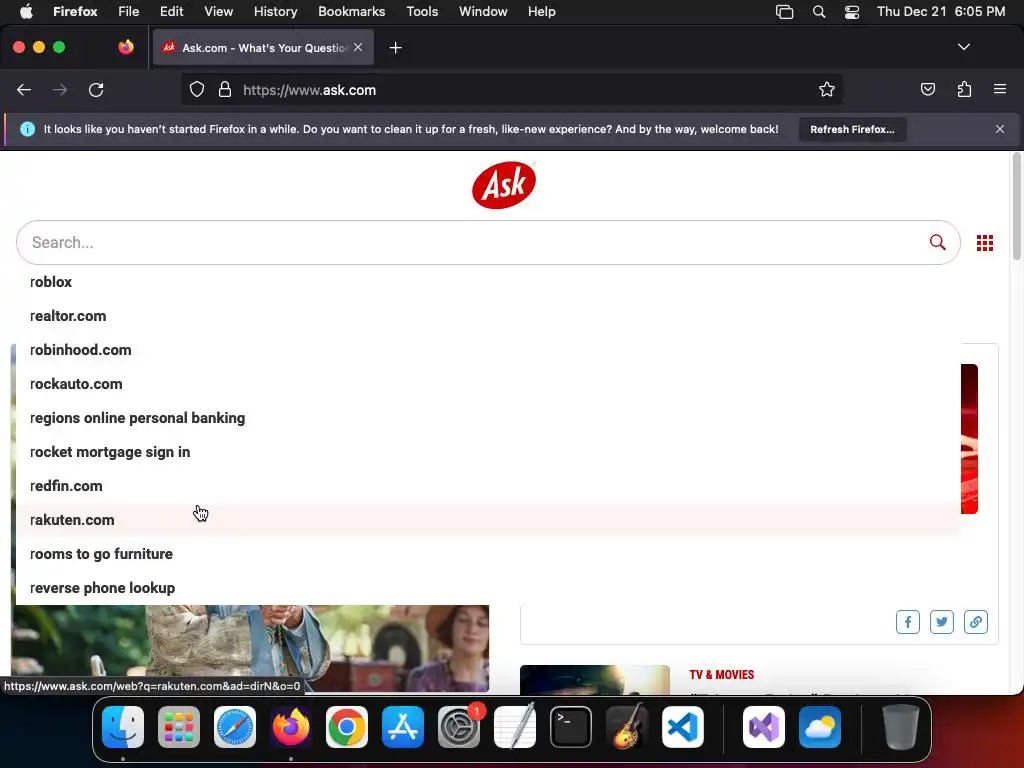This screenshot has height=768, width=1024.
Task: Open the Apple menu
Action: pyautogui.click(x=26, y=12)
